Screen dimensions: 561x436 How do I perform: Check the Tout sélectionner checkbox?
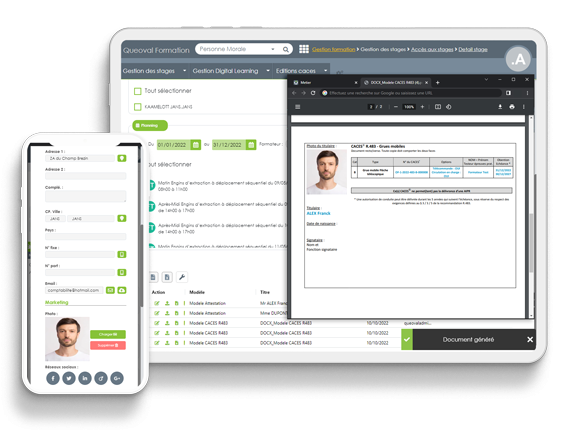coord(137,91)
